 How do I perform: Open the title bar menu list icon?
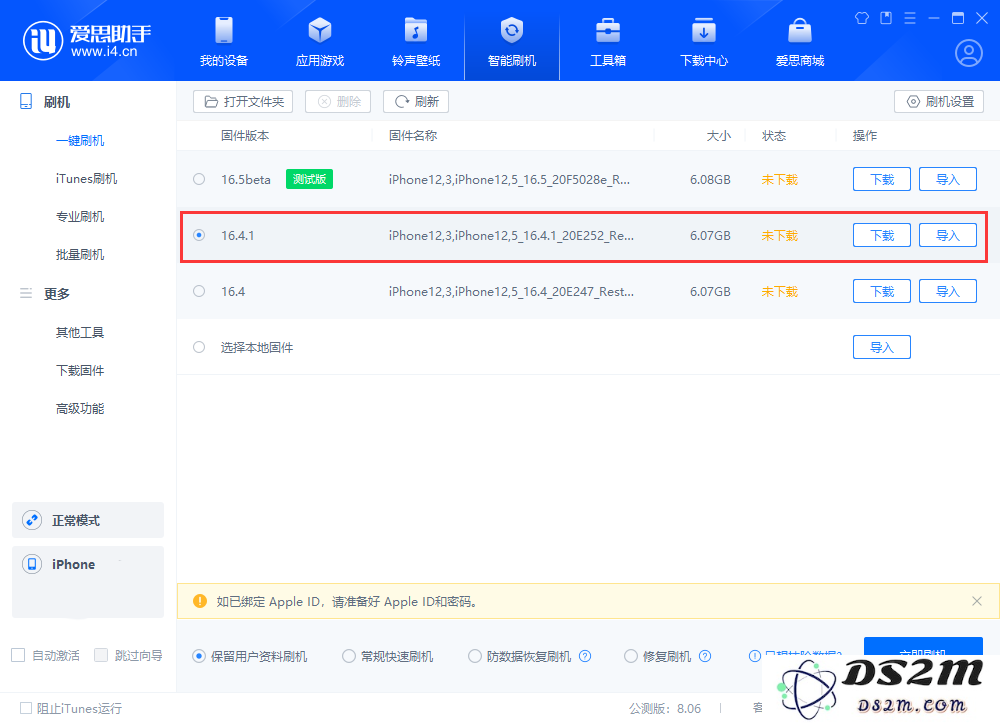(910, 18)
